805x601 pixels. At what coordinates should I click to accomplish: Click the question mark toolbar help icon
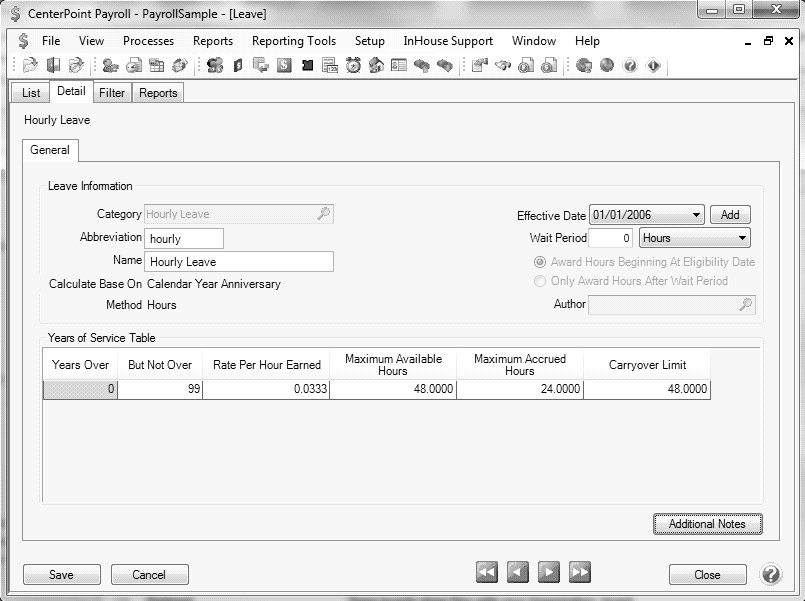pos(630,65)
